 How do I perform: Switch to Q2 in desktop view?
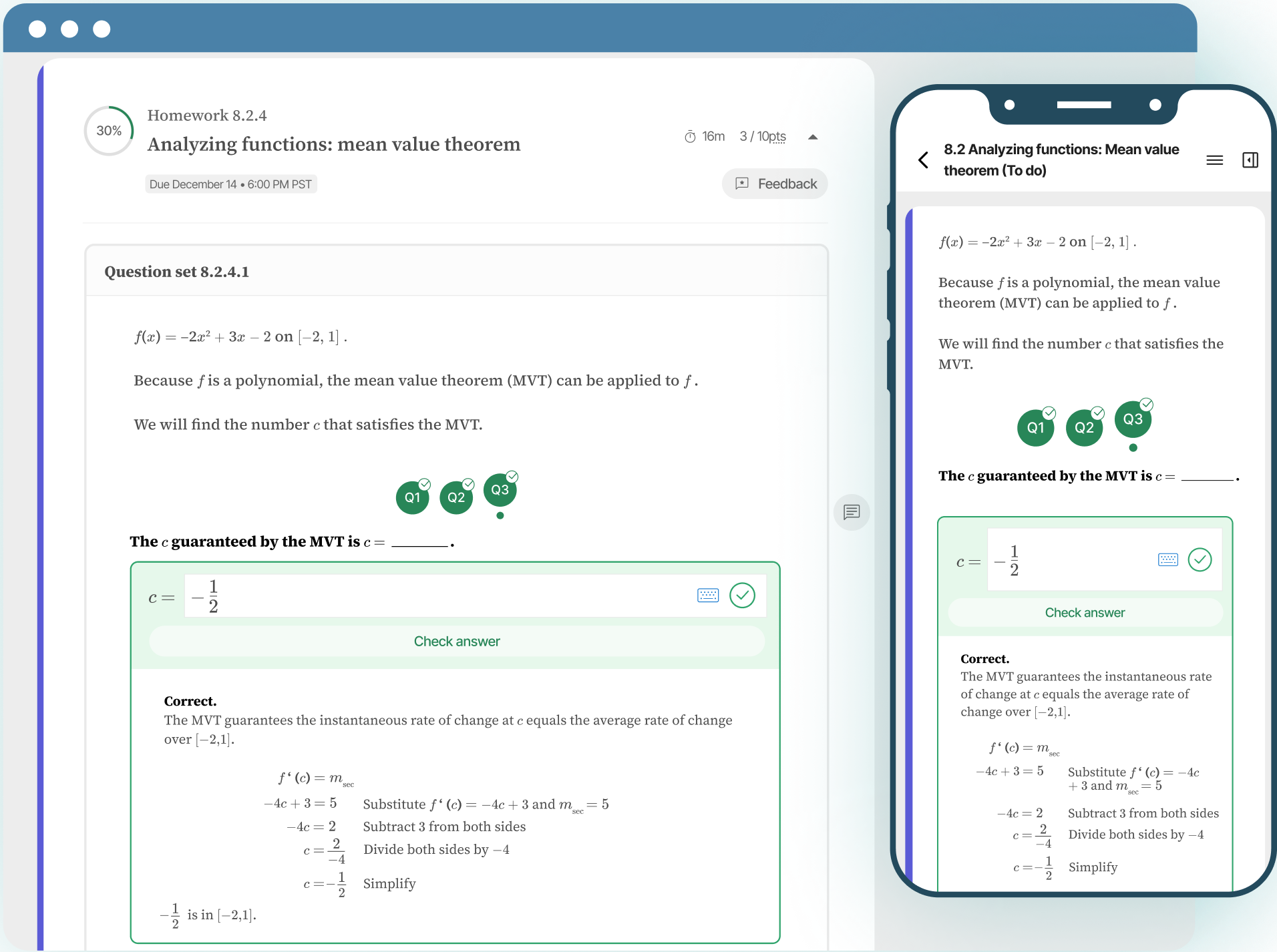click(x=456, y=497)
